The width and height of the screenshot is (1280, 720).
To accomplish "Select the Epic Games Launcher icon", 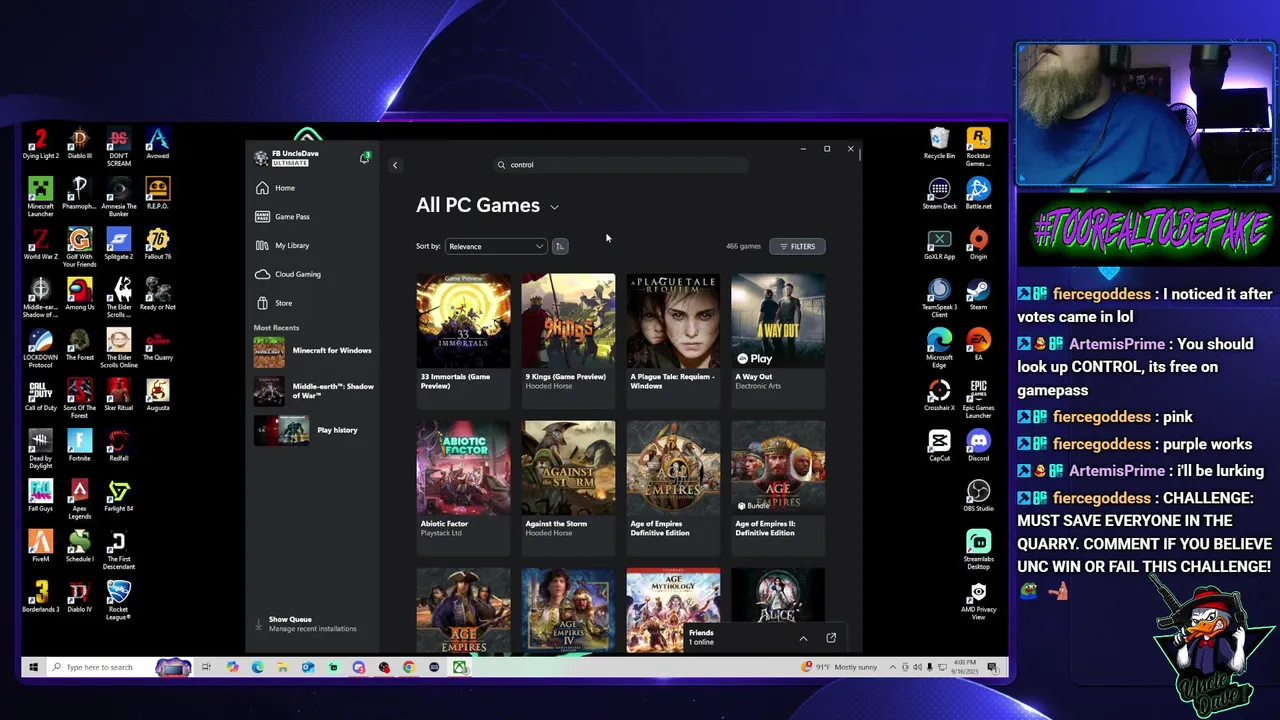I will (978, 399).
